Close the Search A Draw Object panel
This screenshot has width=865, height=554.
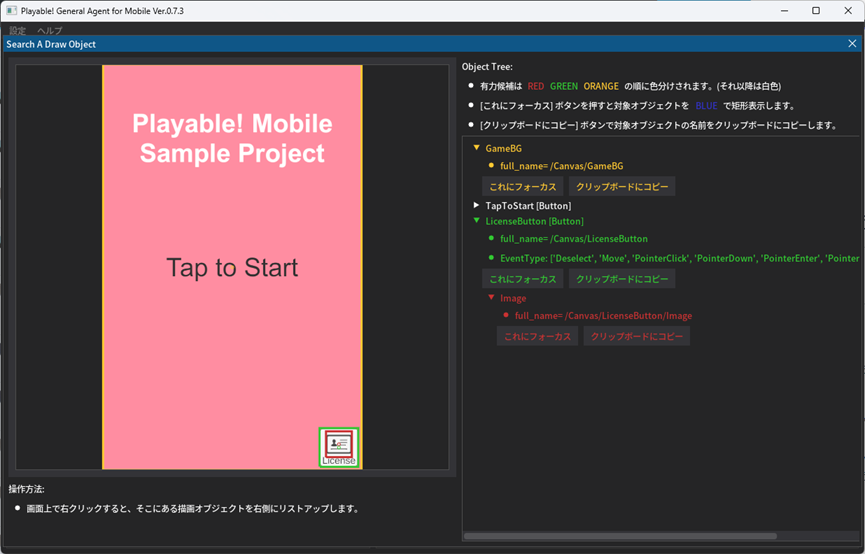point(852,44)
